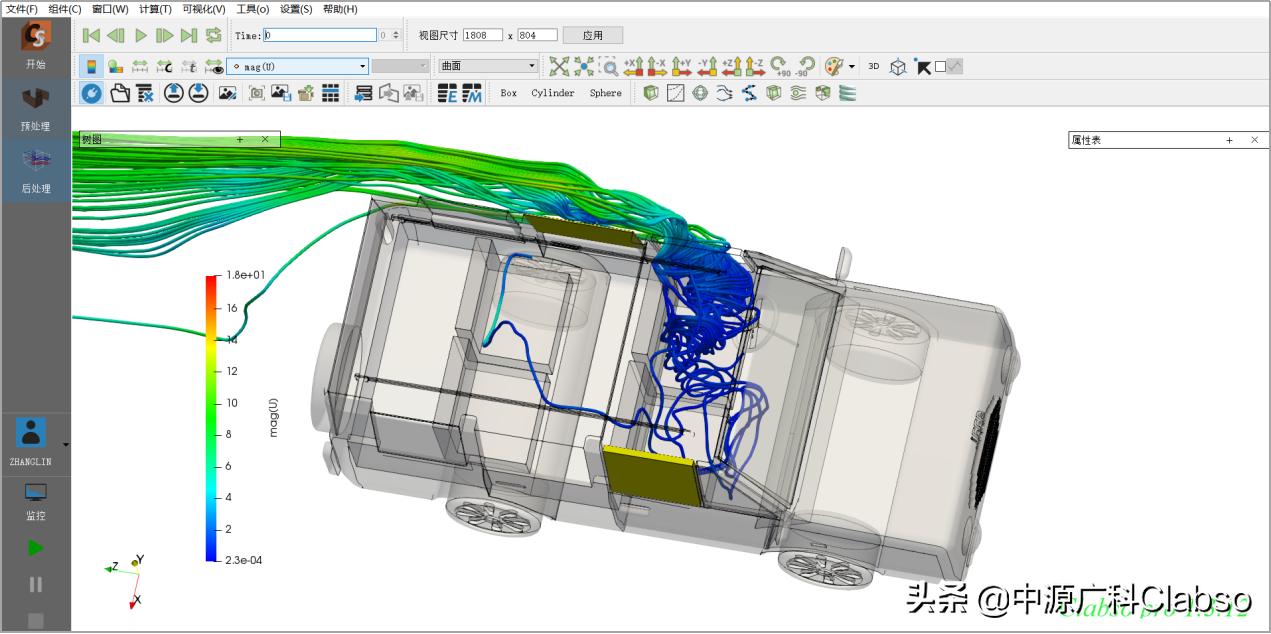The height and width of the screenshot is (634, 1271).
Task: Expand the color palette dropdown arrow
Action: [x=852, y=67]
